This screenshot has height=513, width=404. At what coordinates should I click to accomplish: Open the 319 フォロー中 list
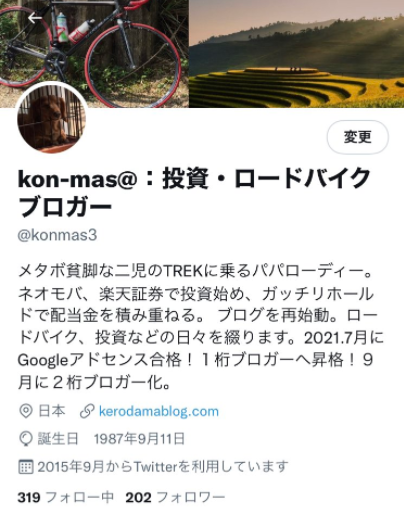coord(66,497)
